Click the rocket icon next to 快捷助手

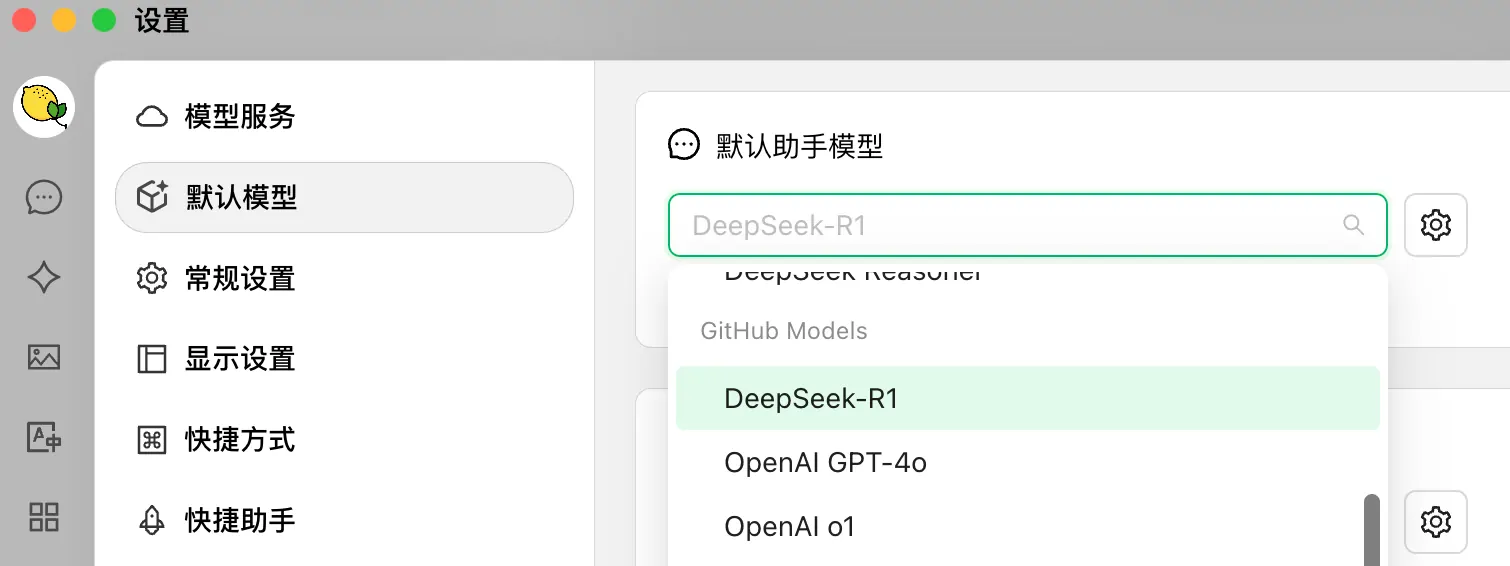[151, 520]
